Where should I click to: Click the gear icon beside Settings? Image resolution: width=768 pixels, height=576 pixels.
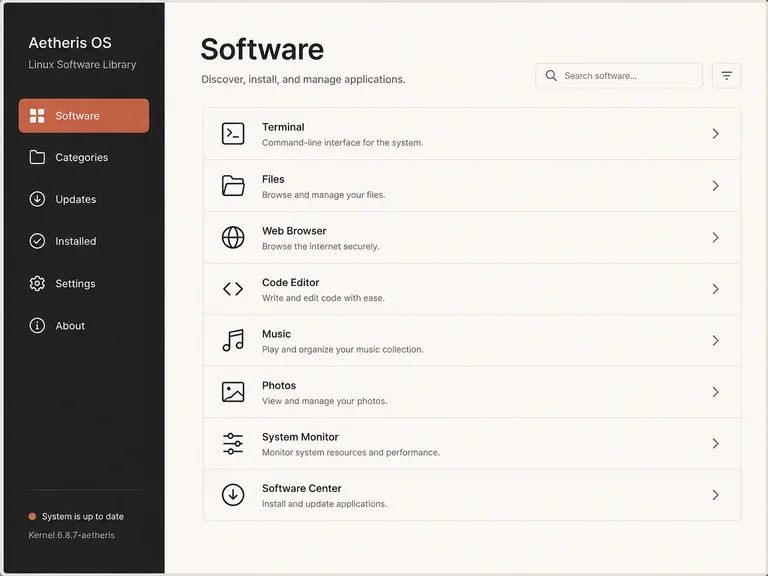pyautogui.click(x=37, y=284)
